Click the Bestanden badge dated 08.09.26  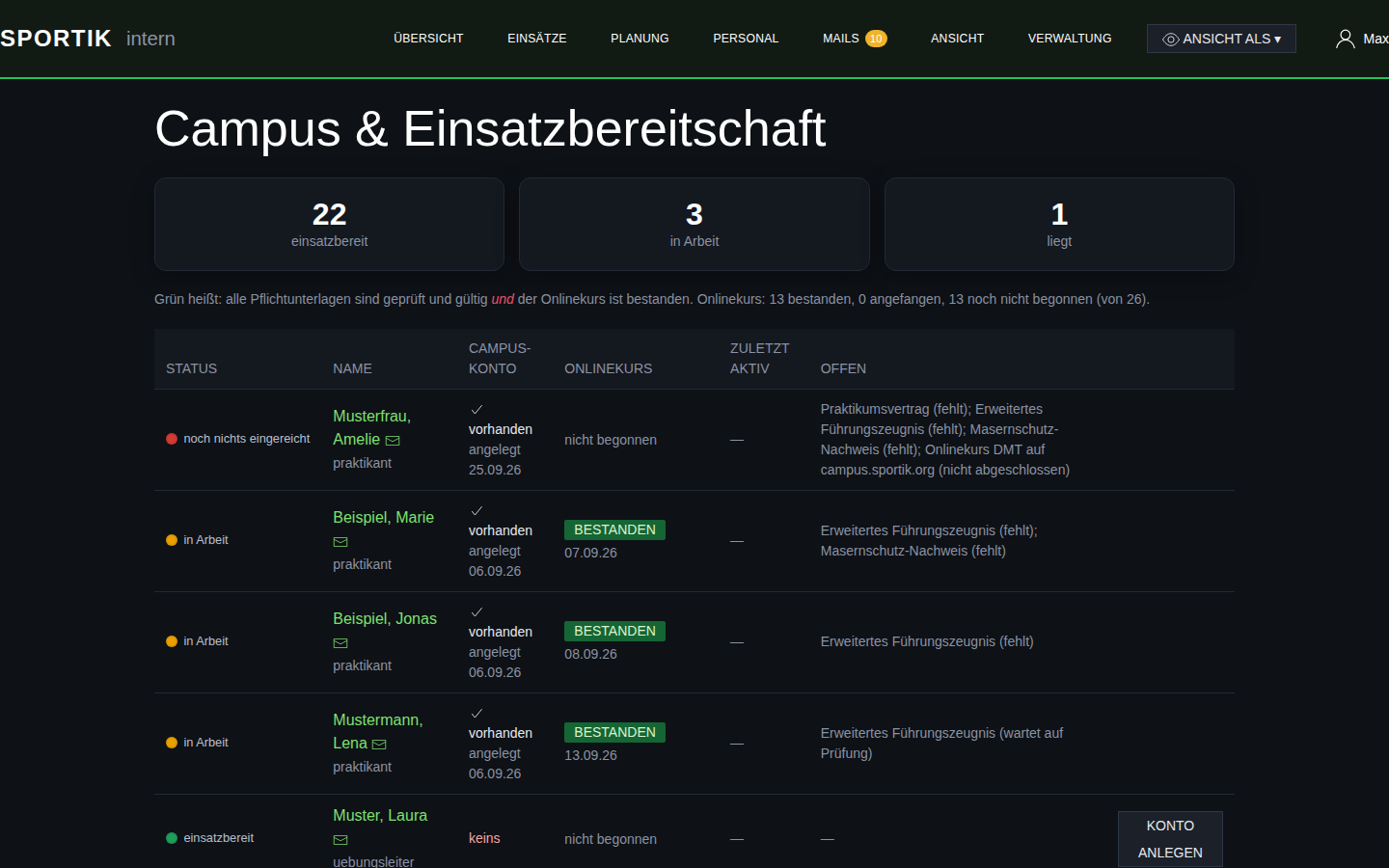point(614,632)
